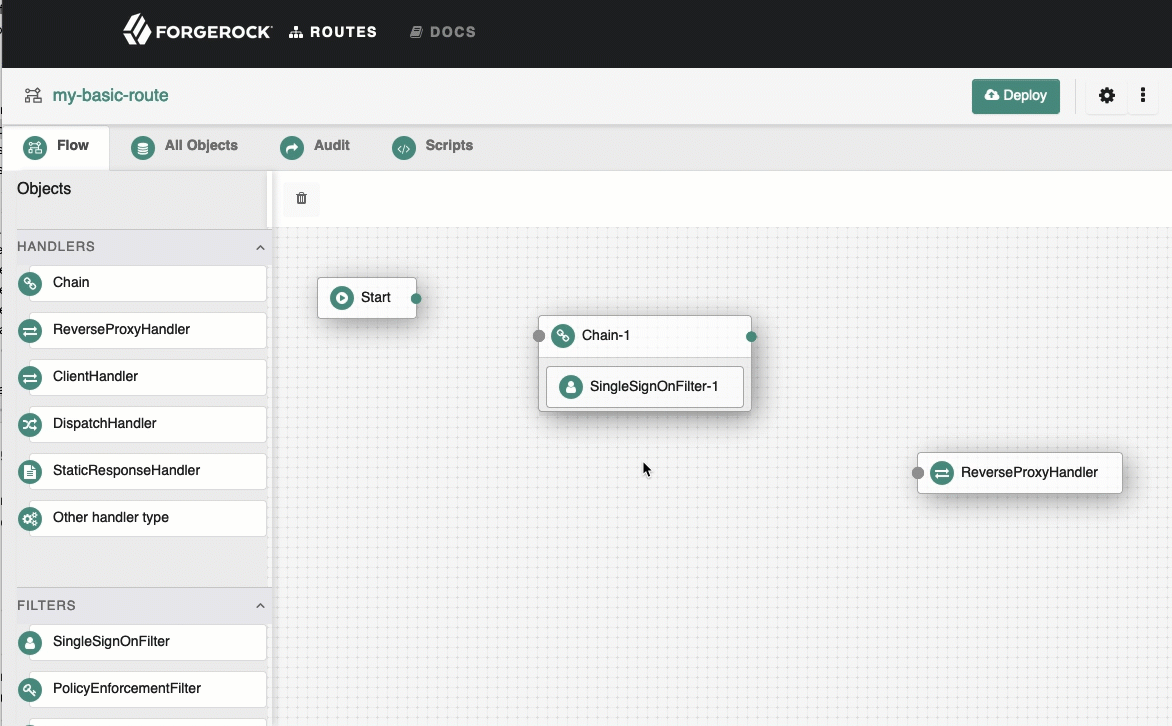The width and height of the screenshot is (1172, 726).
Task: Click the Handlers section header
Action: (142, 247)
